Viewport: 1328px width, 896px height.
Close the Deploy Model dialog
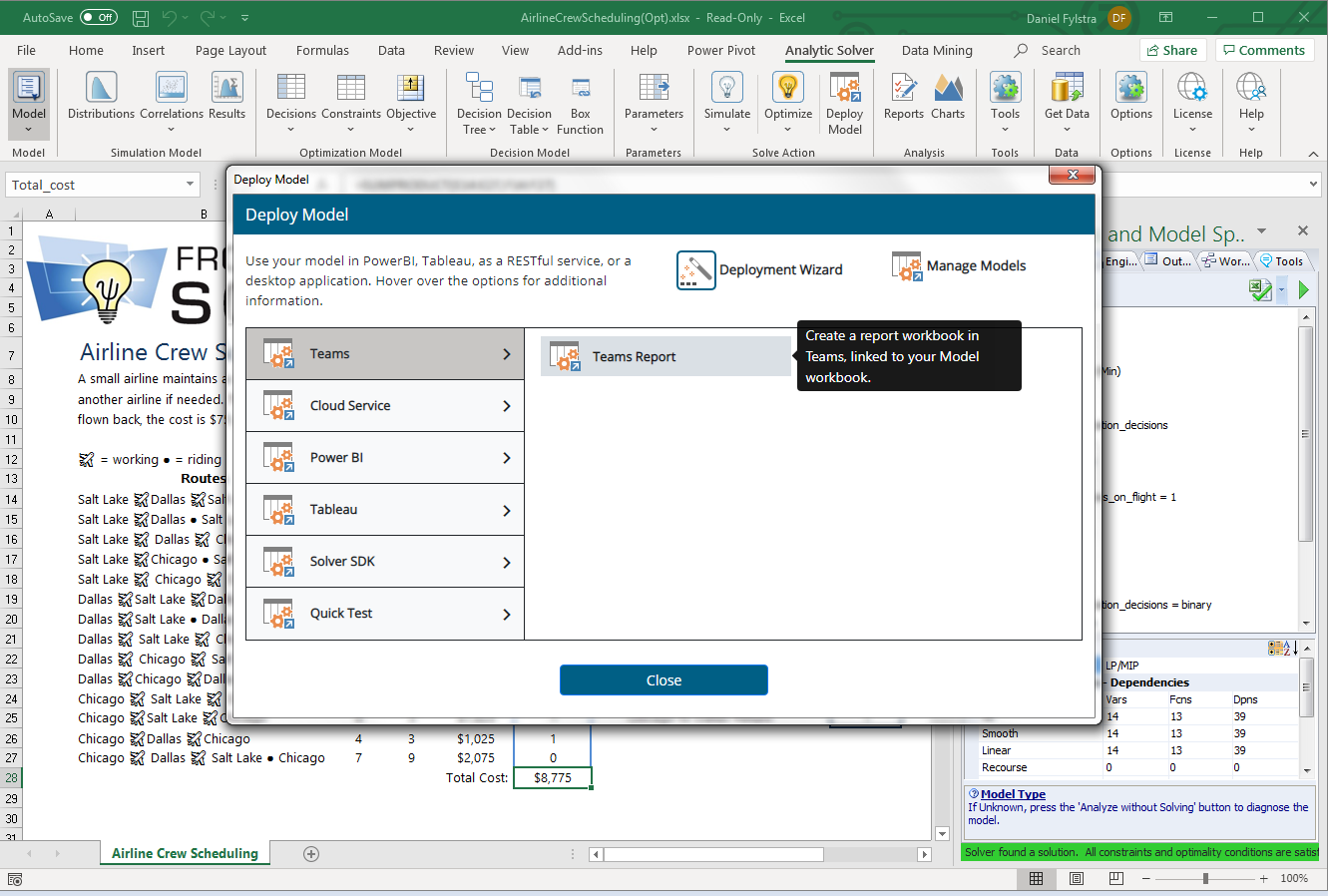[x=664, y=680]
